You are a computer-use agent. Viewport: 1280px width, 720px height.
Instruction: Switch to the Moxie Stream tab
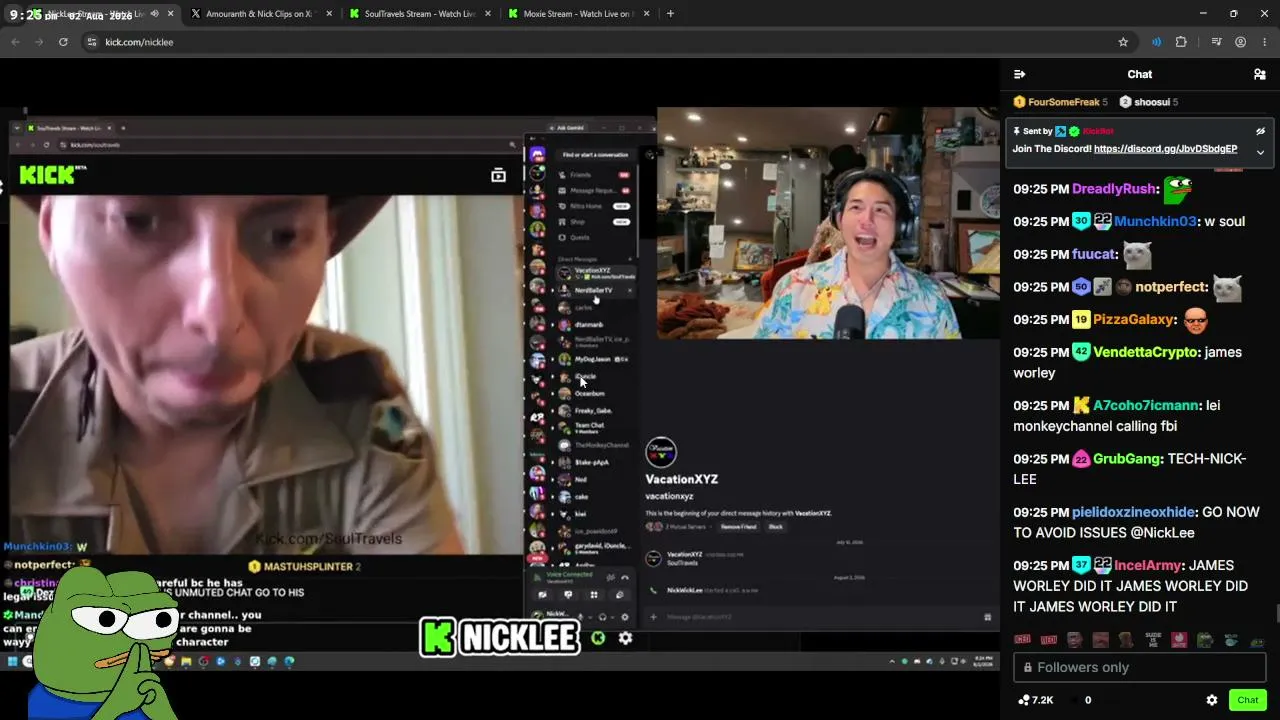pos(570,14)
